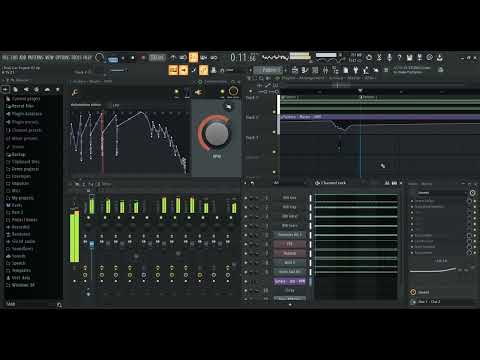The image size is (480, 360).
Task: Mute the purple Stereo channel
Action: click(x=246, y=281)
